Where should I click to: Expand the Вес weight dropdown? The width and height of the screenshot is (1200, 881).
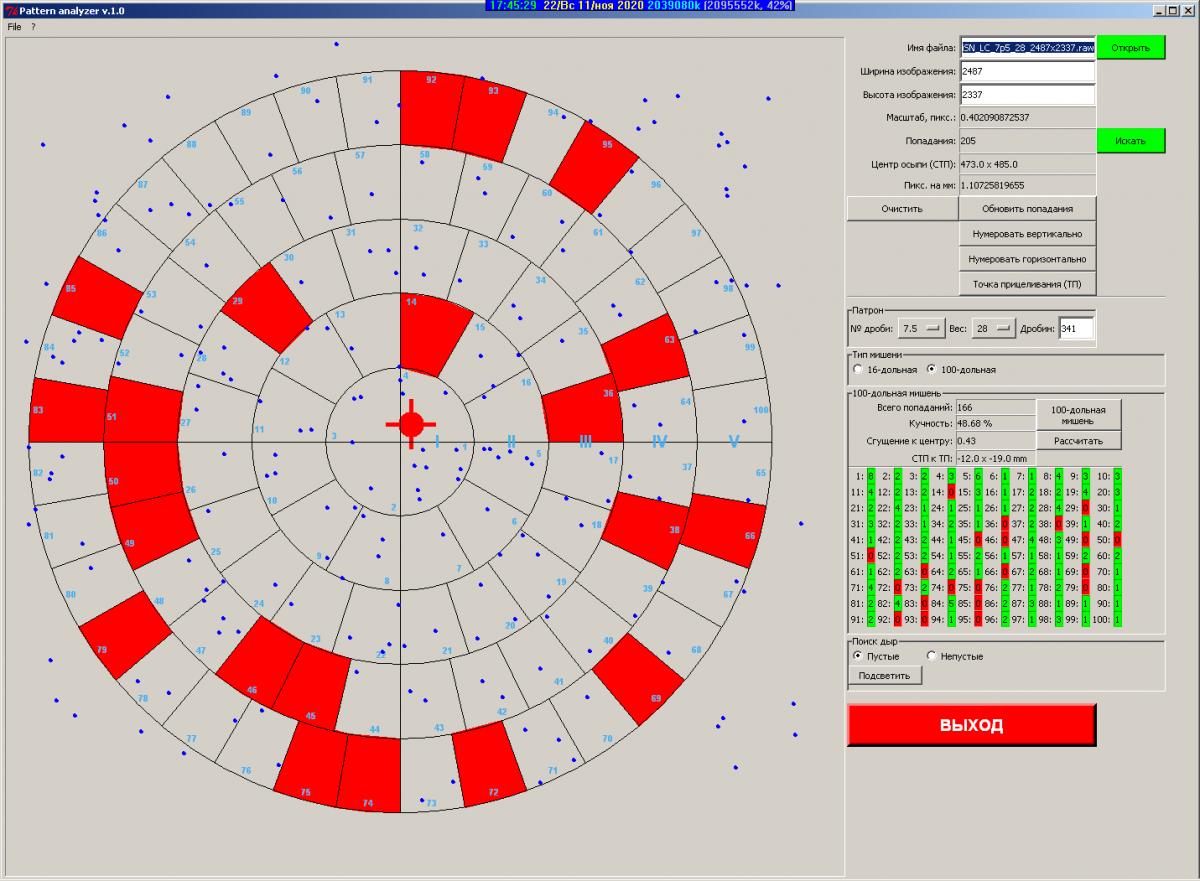994,328
